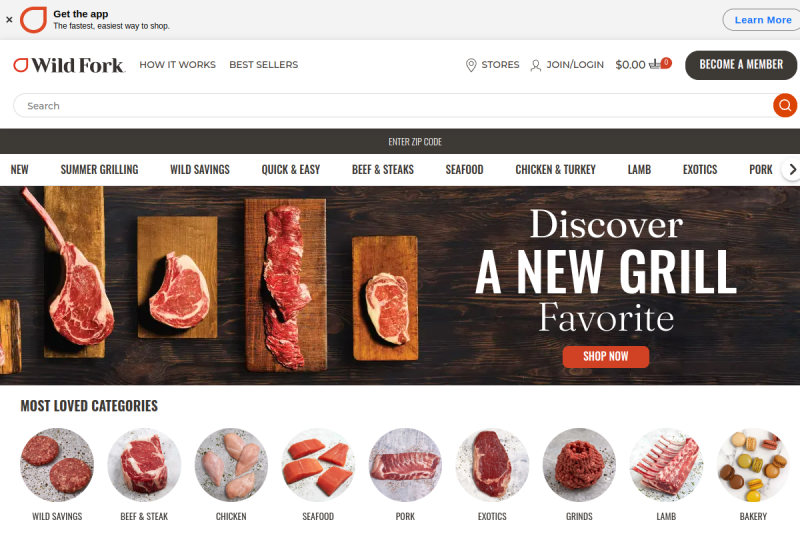Click the Shop Now button
Viewport: 800px width, 533px height.
tap(606, 357)
